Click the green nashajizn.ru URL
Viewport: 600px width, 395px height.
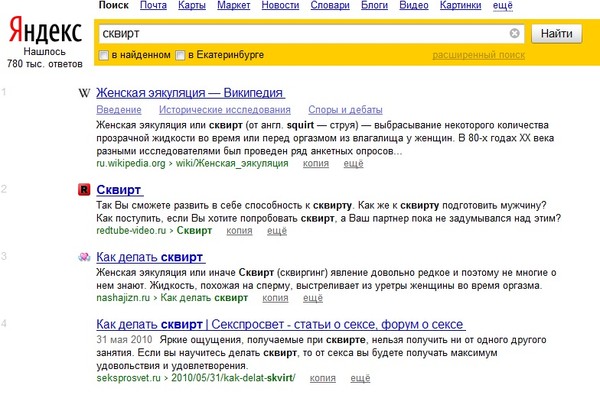[172, 298]
